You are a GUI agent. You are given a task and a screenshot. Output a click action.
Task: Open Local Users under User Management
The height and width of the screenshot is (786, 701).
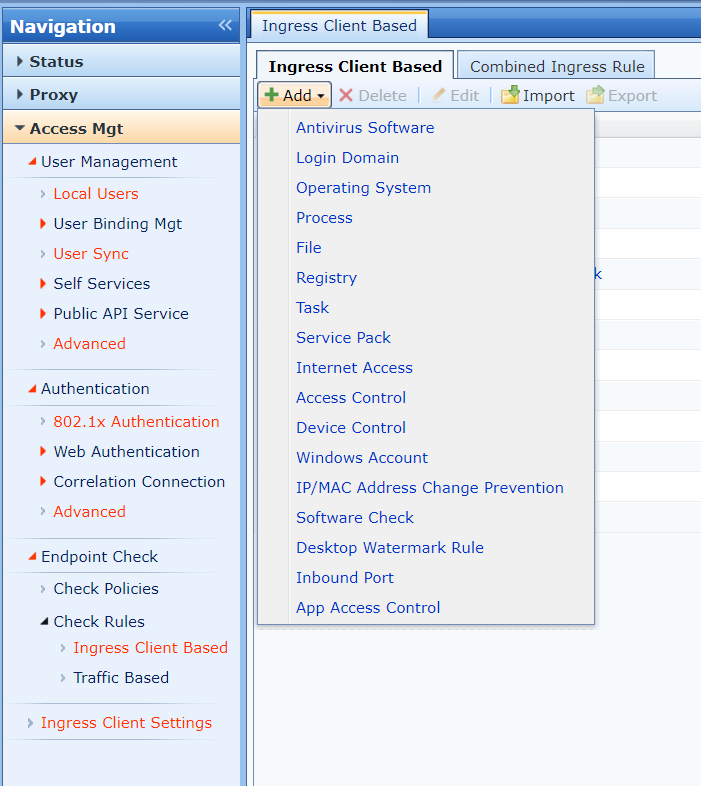(96, 194)
